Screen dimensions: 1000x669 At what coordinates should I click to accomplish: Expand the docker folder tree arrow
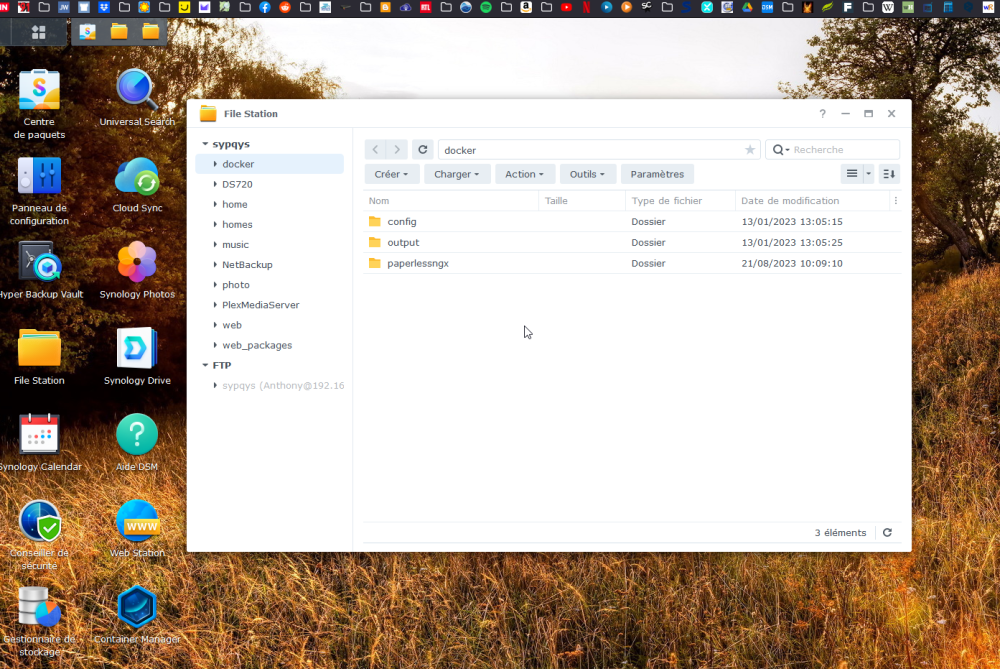pos(215,164)
